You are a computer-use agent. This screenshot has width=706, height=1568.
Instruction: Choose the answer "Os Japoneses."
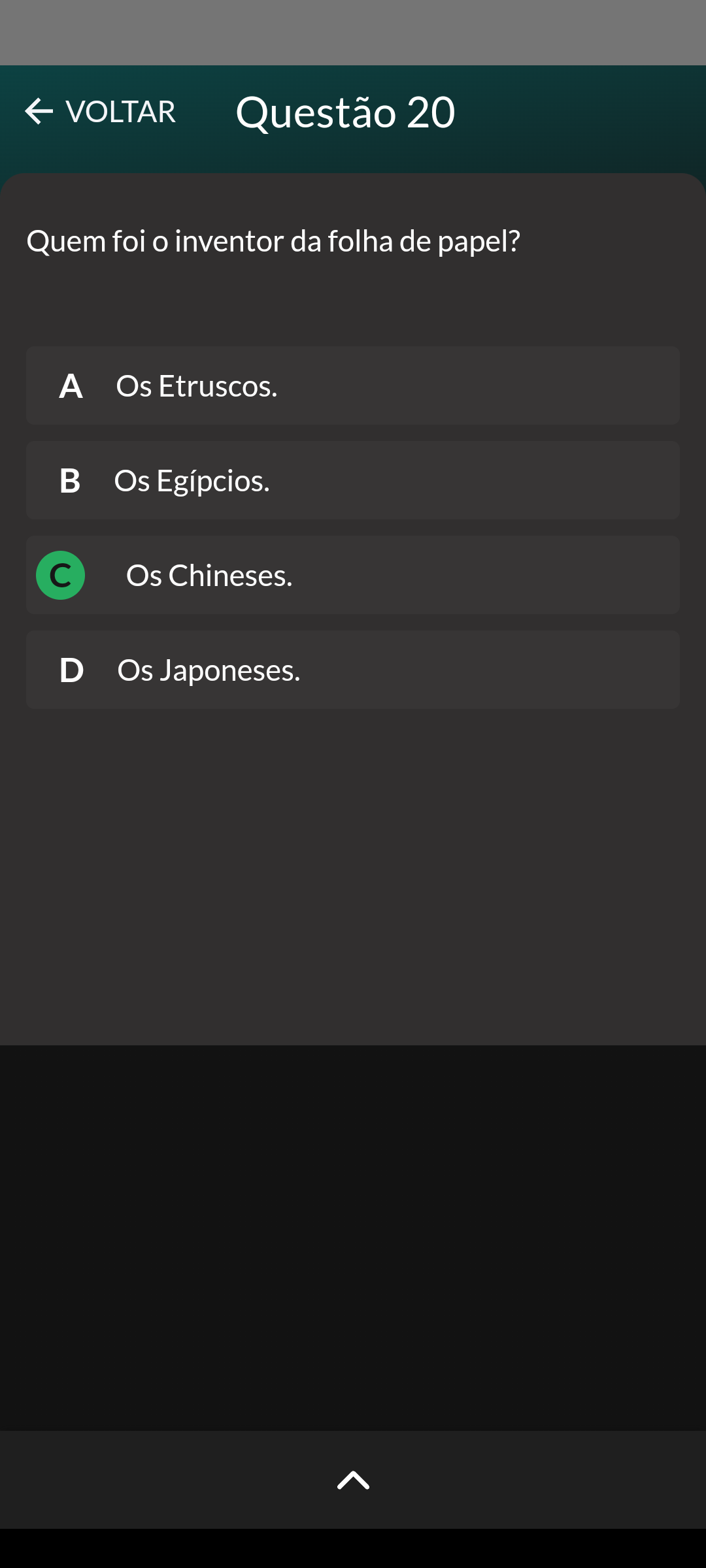click(x=209, y=670)
